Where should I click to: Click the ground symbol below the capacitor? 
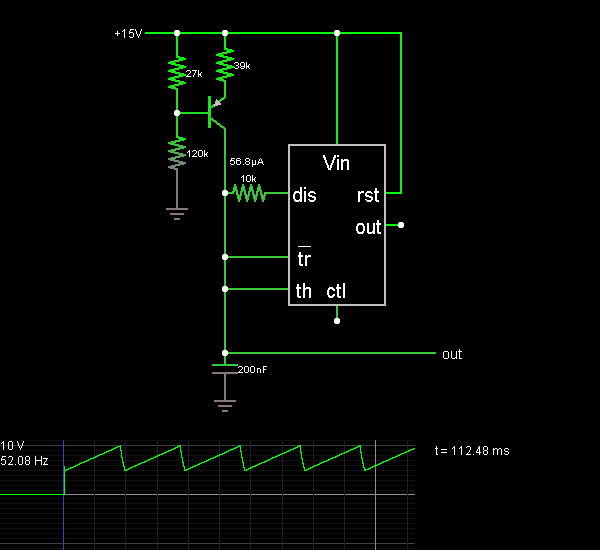225,405
